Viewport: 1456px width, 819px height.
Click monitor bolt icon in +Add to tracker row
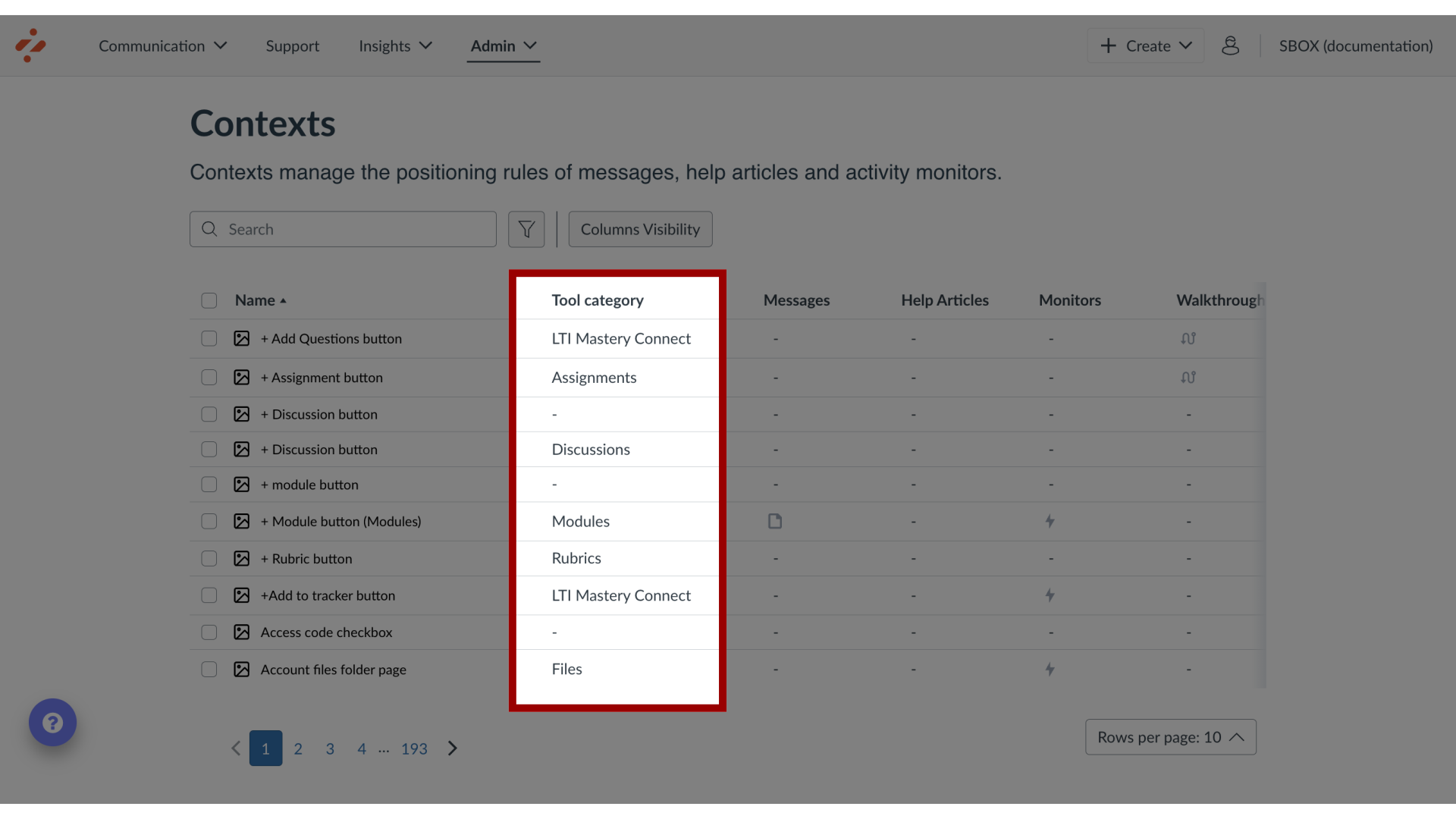pos(1050,595)
